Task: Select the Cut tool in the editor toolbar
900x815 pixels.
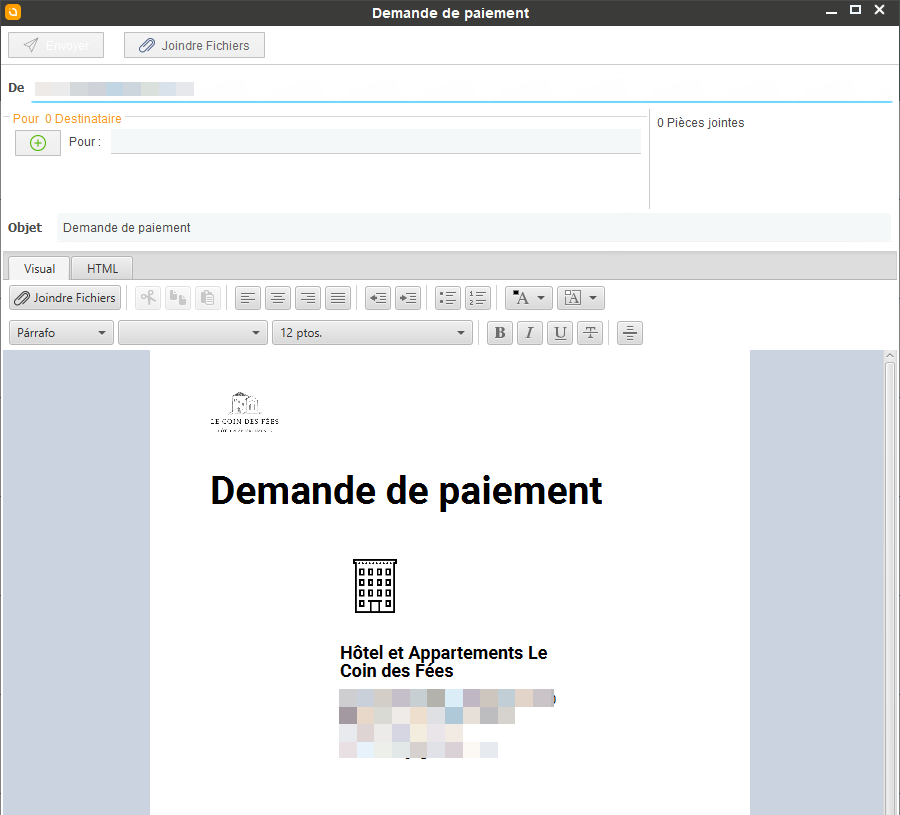Action: coord(148,297)
